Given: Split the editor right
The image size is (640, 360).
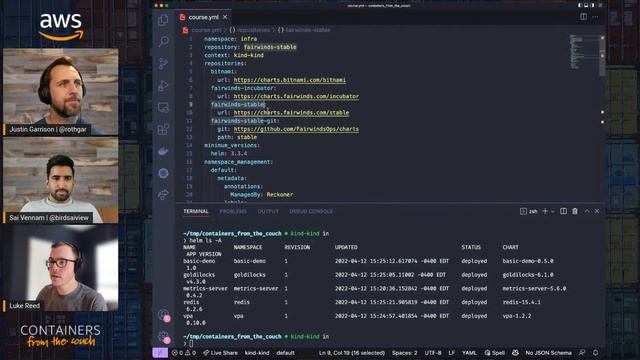Looking at the screenshot, I should [x=584, y=17].
